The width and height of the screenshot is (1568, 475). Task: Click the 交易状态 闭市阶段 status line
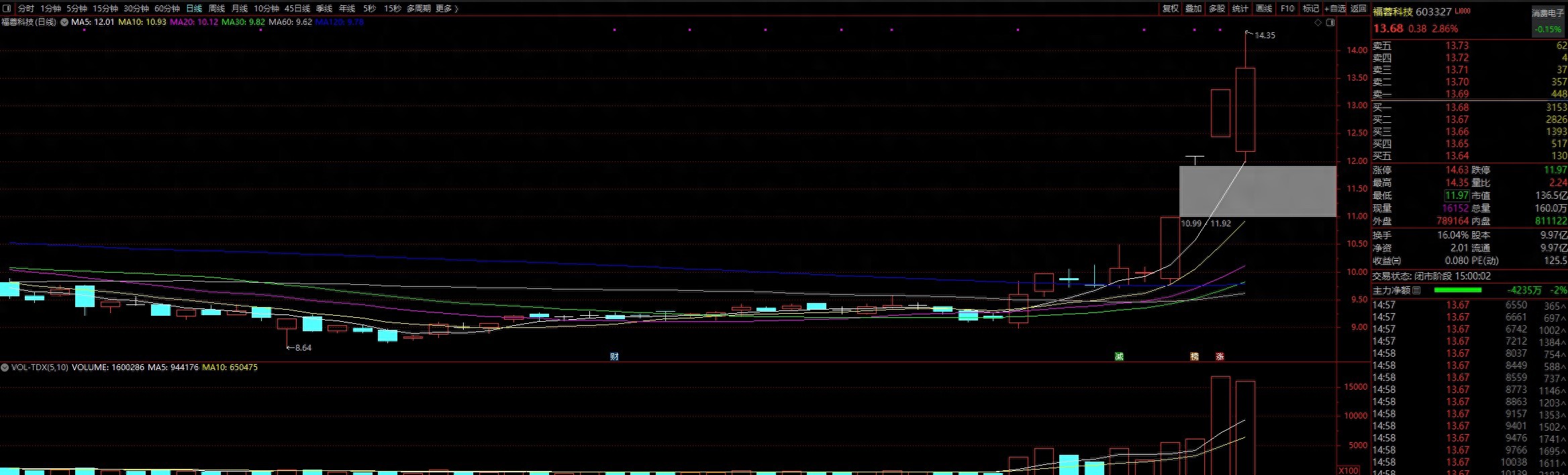[x=1431, y=276]
